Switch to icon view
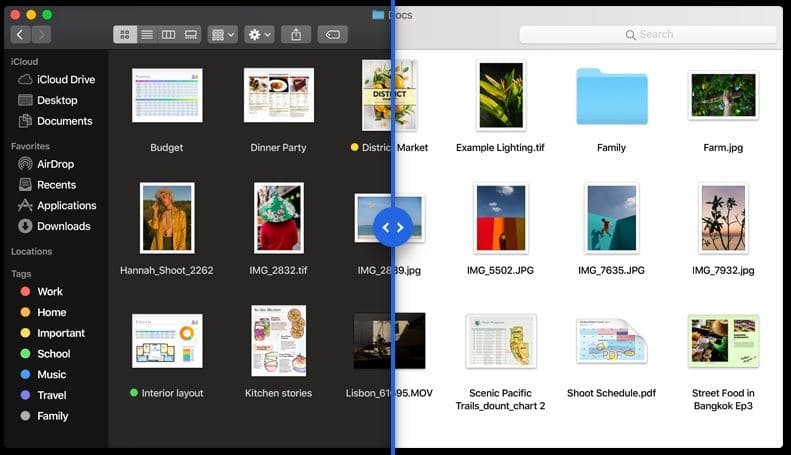 [125, 34]
